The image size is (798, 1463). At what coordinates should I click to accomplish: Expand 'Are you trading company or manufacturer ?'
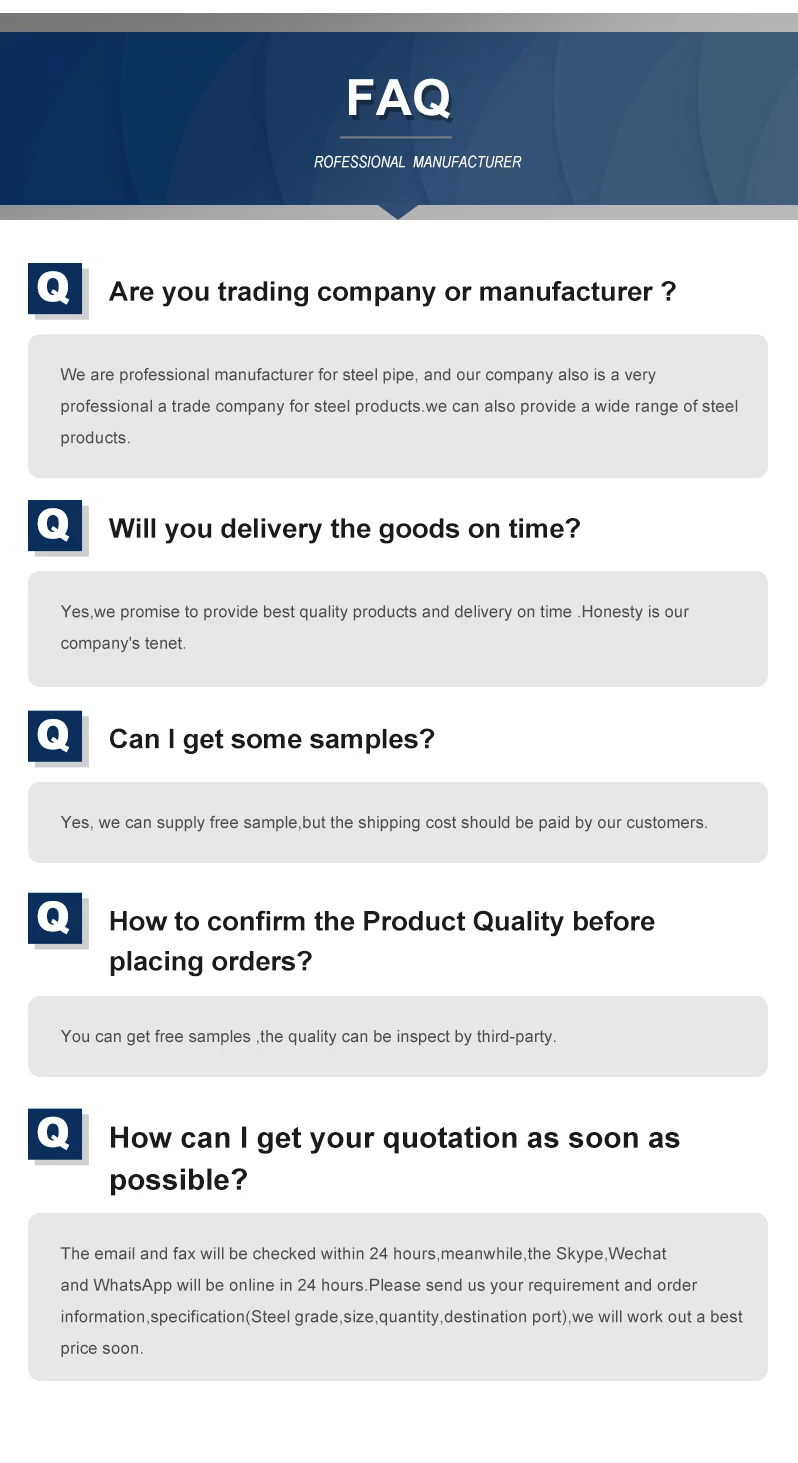[x=392, y=292]
